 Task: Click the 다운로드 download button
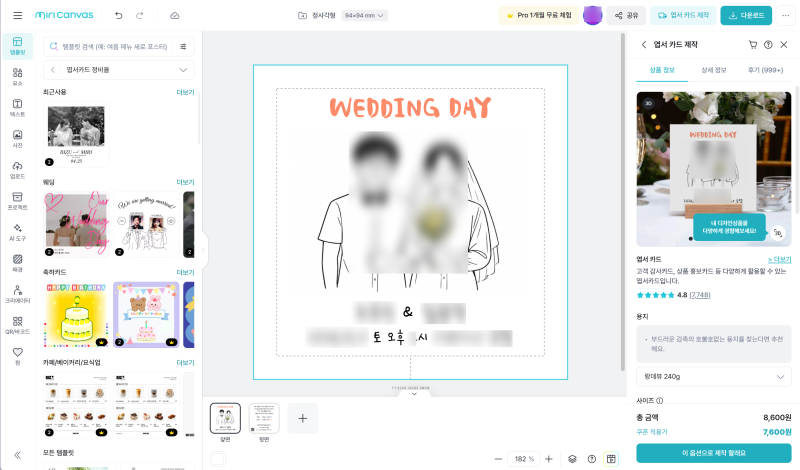tap(746, 15)
